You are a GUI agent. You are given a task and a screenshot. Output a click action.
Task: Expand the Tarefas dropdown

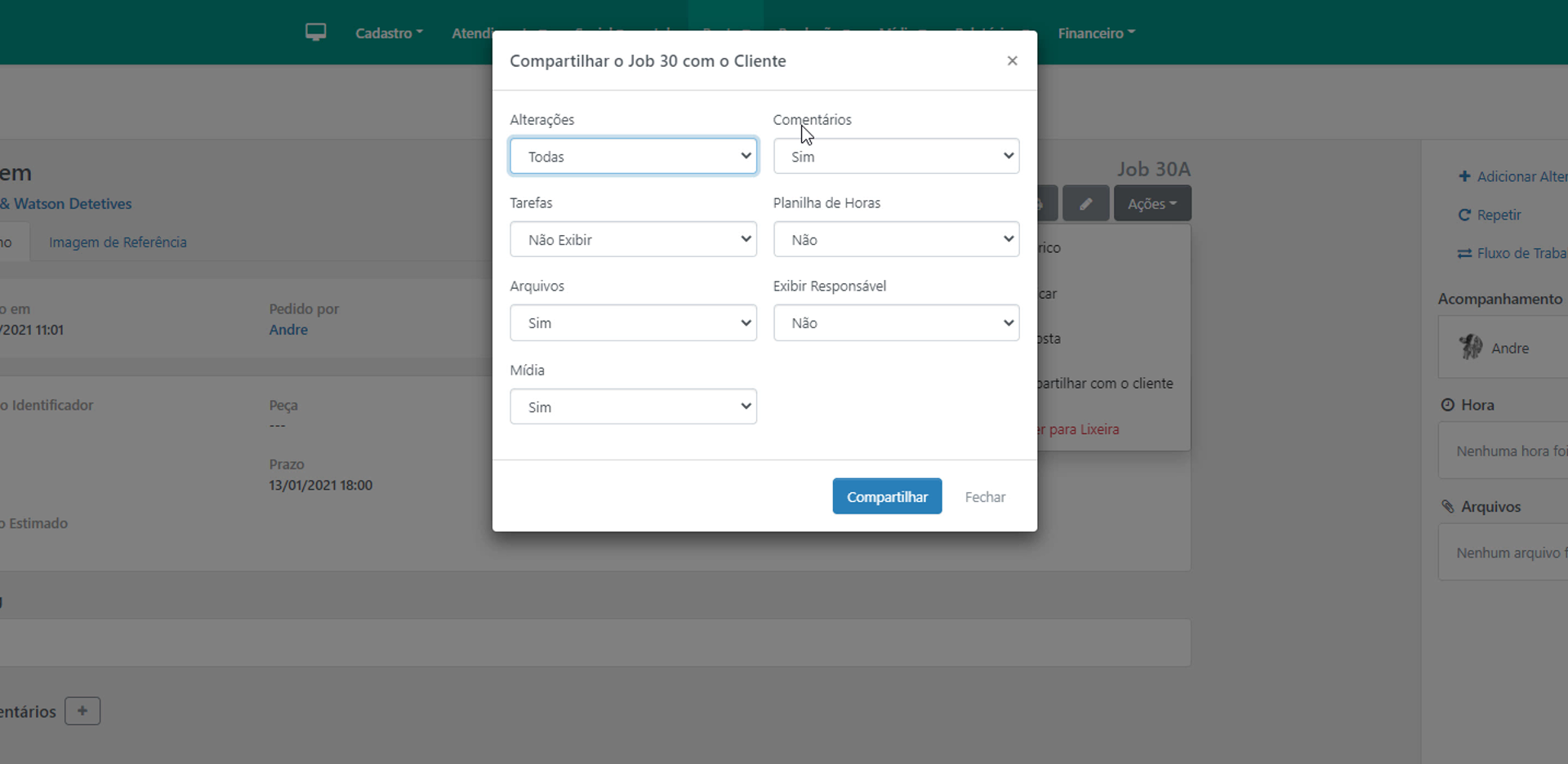[633, 240]
